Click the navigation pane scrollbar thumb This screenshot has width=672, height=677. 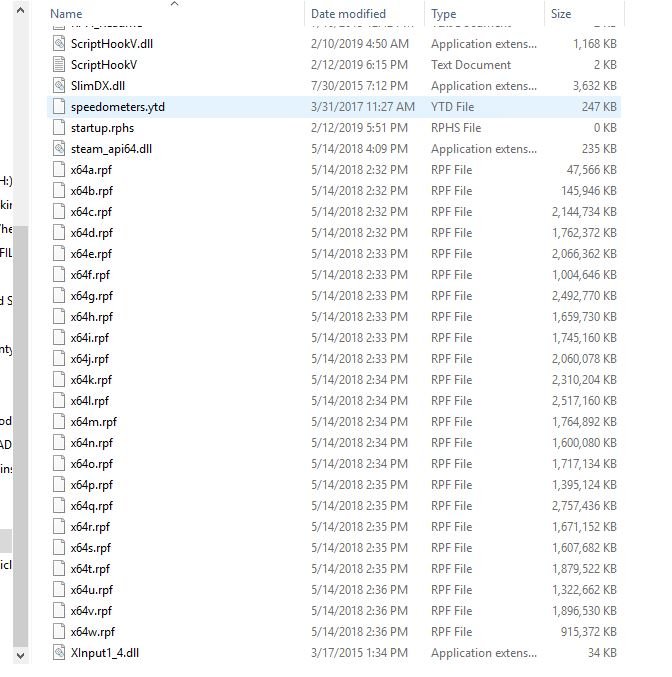(x=20, y=436)
